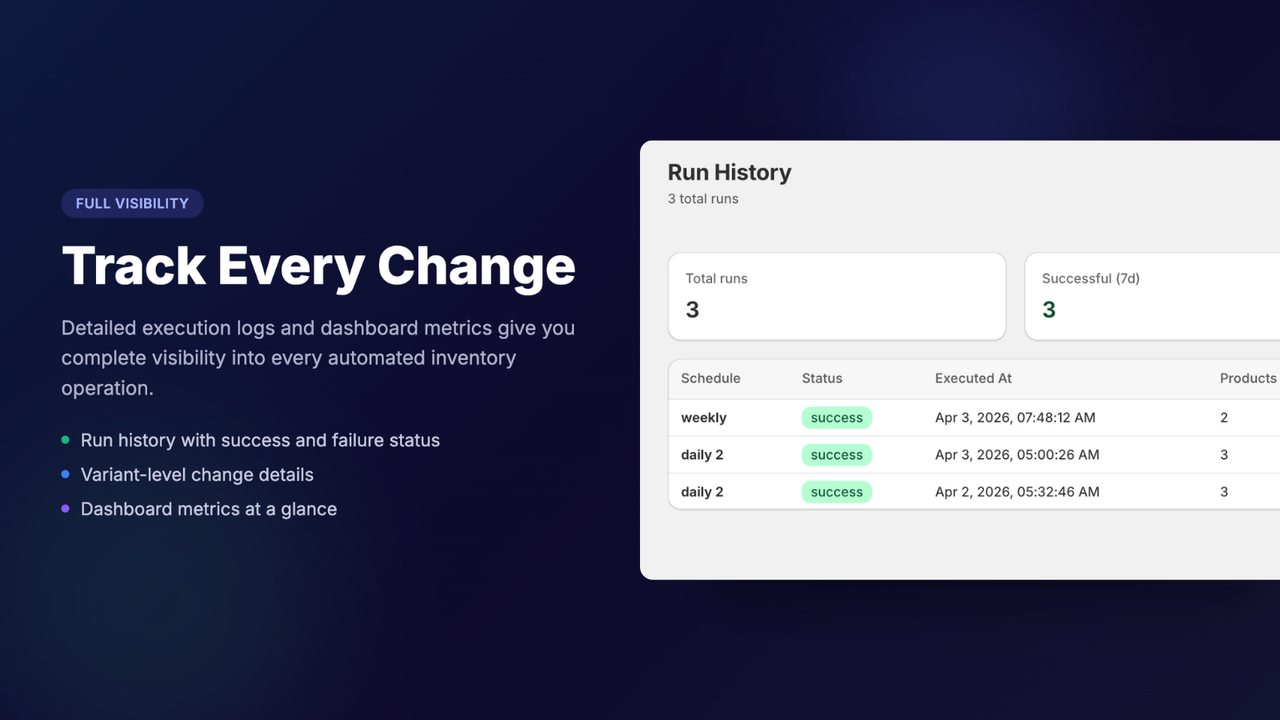Click the Schedule column header

pyautogui.click(x=711, y=378)
